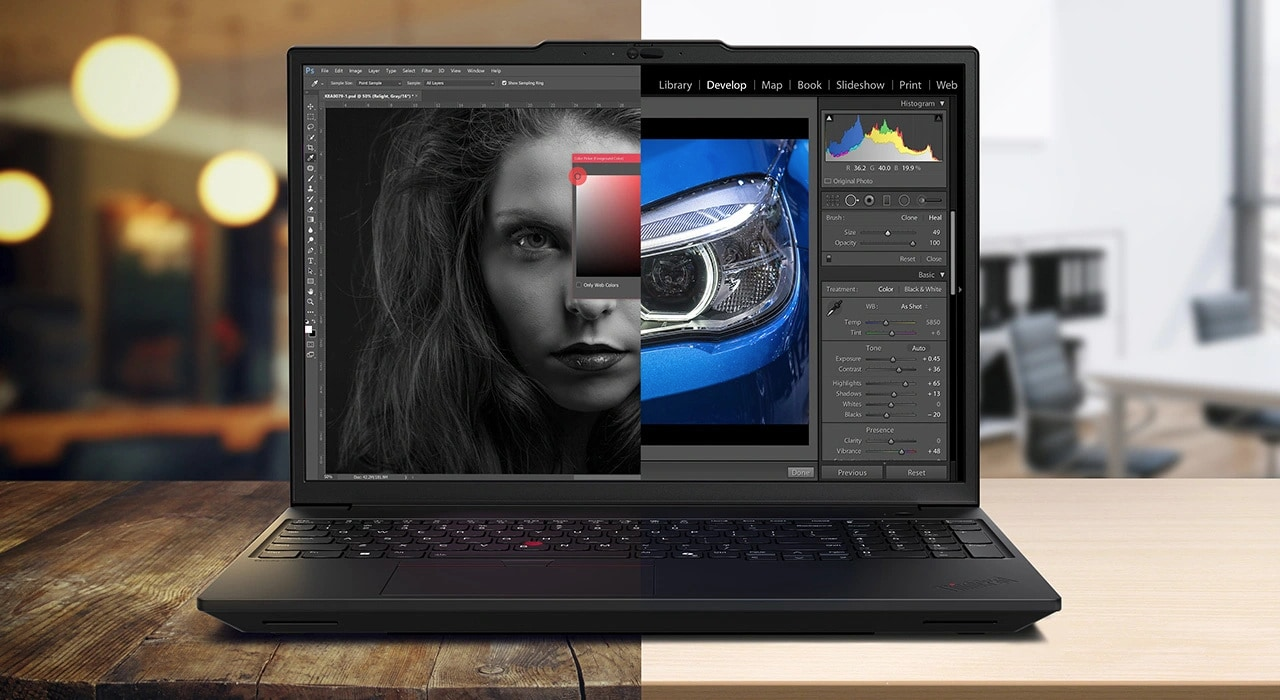Select the Spot Removal tool icon

pos(852,200)
